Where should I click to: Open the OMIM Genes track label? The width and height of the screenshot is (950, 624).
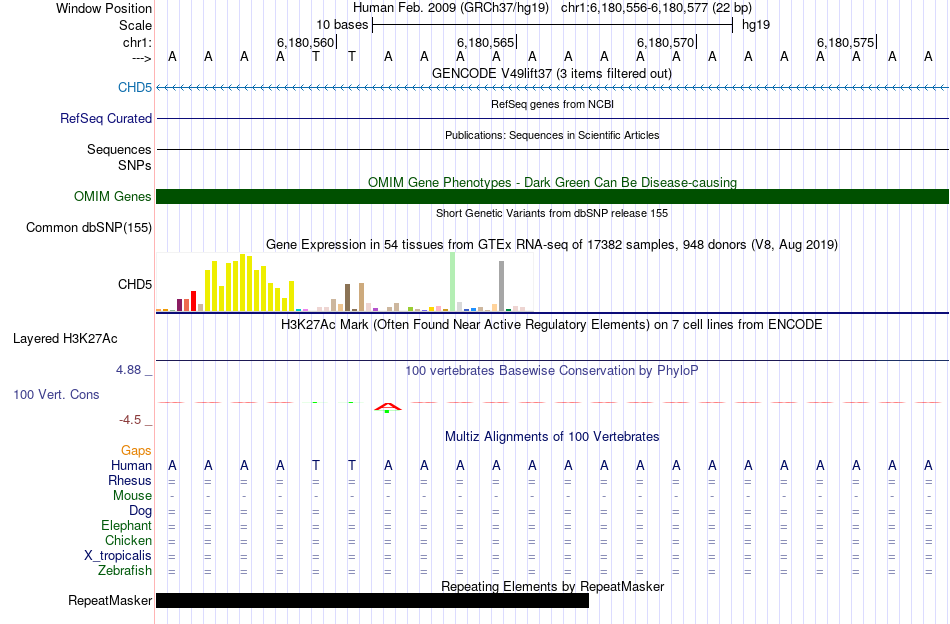click(112, 196)
